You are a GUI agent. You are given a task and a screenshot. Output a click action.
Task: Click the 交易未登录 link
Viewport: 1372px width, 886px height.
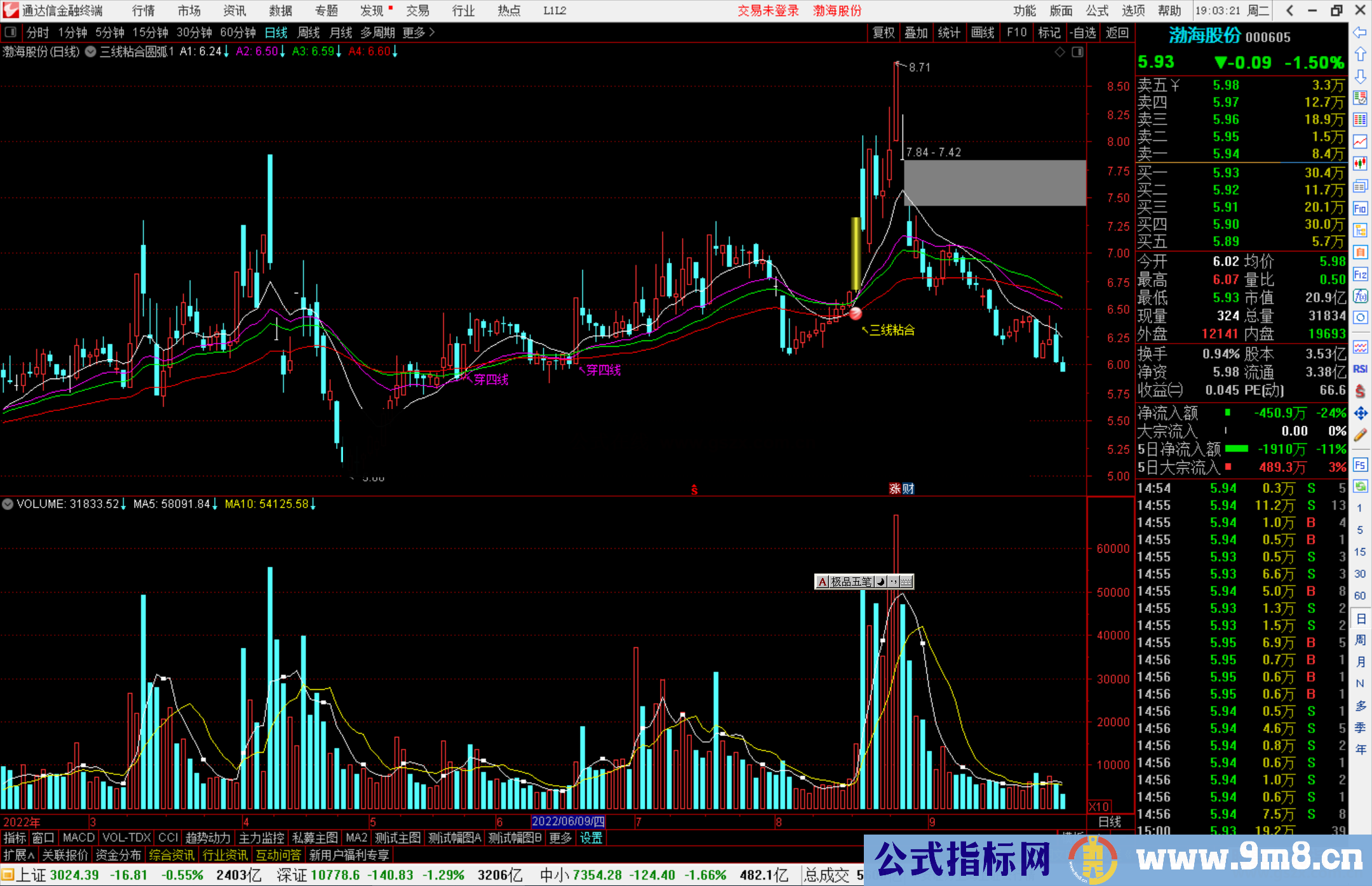pyautogui.click(x=768, y=11)
